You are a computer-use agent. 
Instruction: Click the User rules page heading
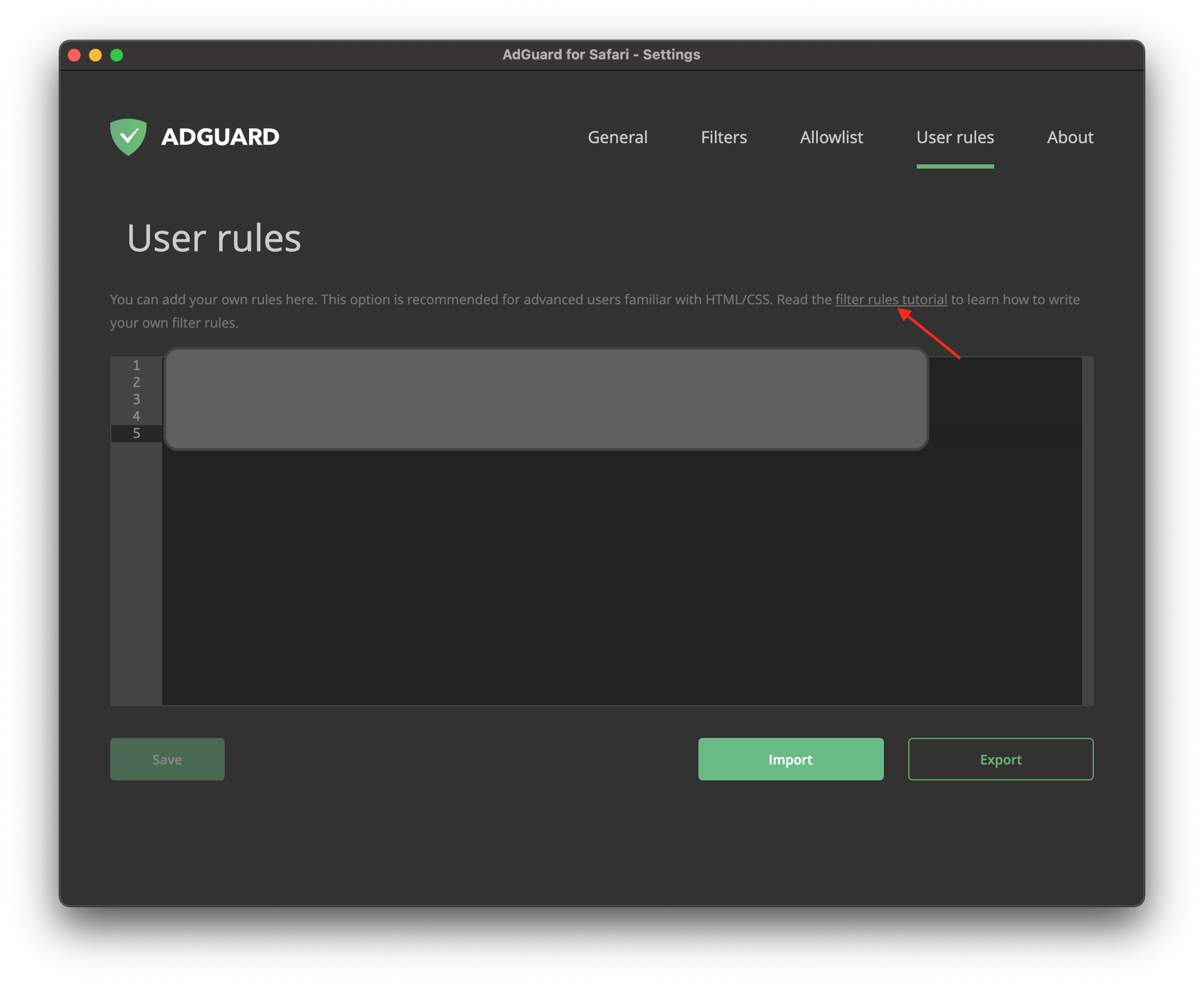tap(215, 239)
